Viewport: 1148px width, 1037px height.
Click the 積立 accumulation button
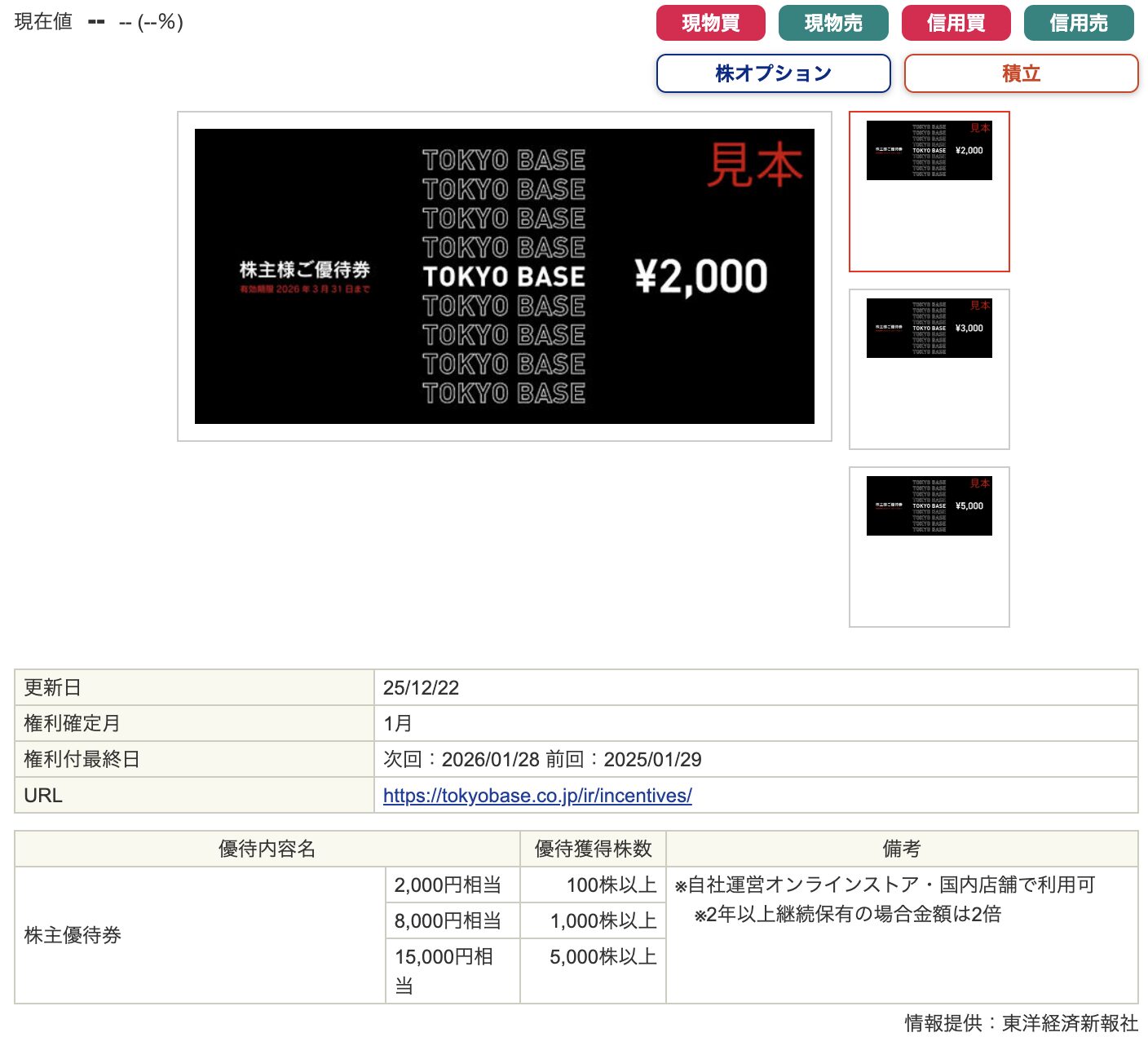(x=1021, y=73)
